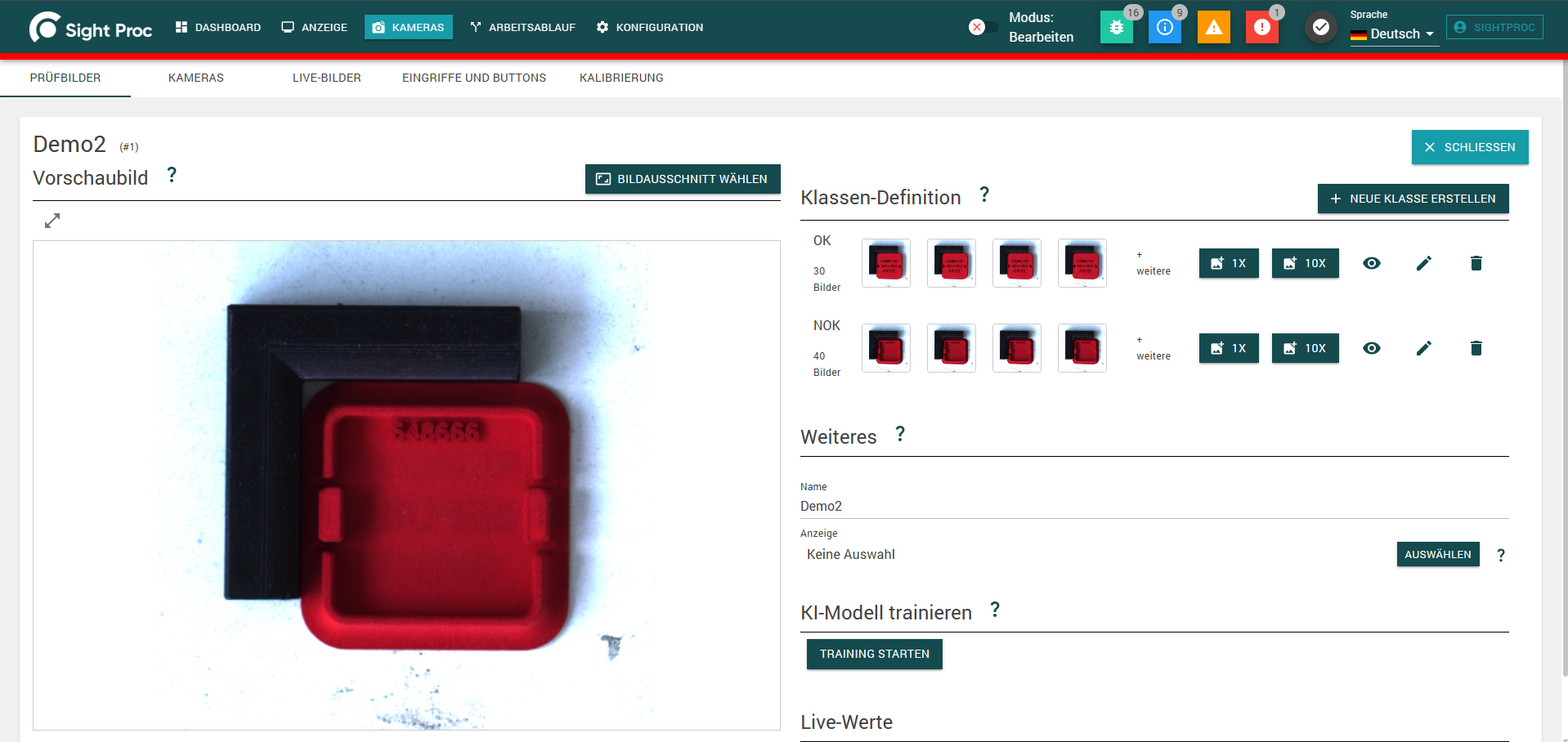Start training with Training starten
Viewport: 1568px width, 742px height.
pos(875,654)
